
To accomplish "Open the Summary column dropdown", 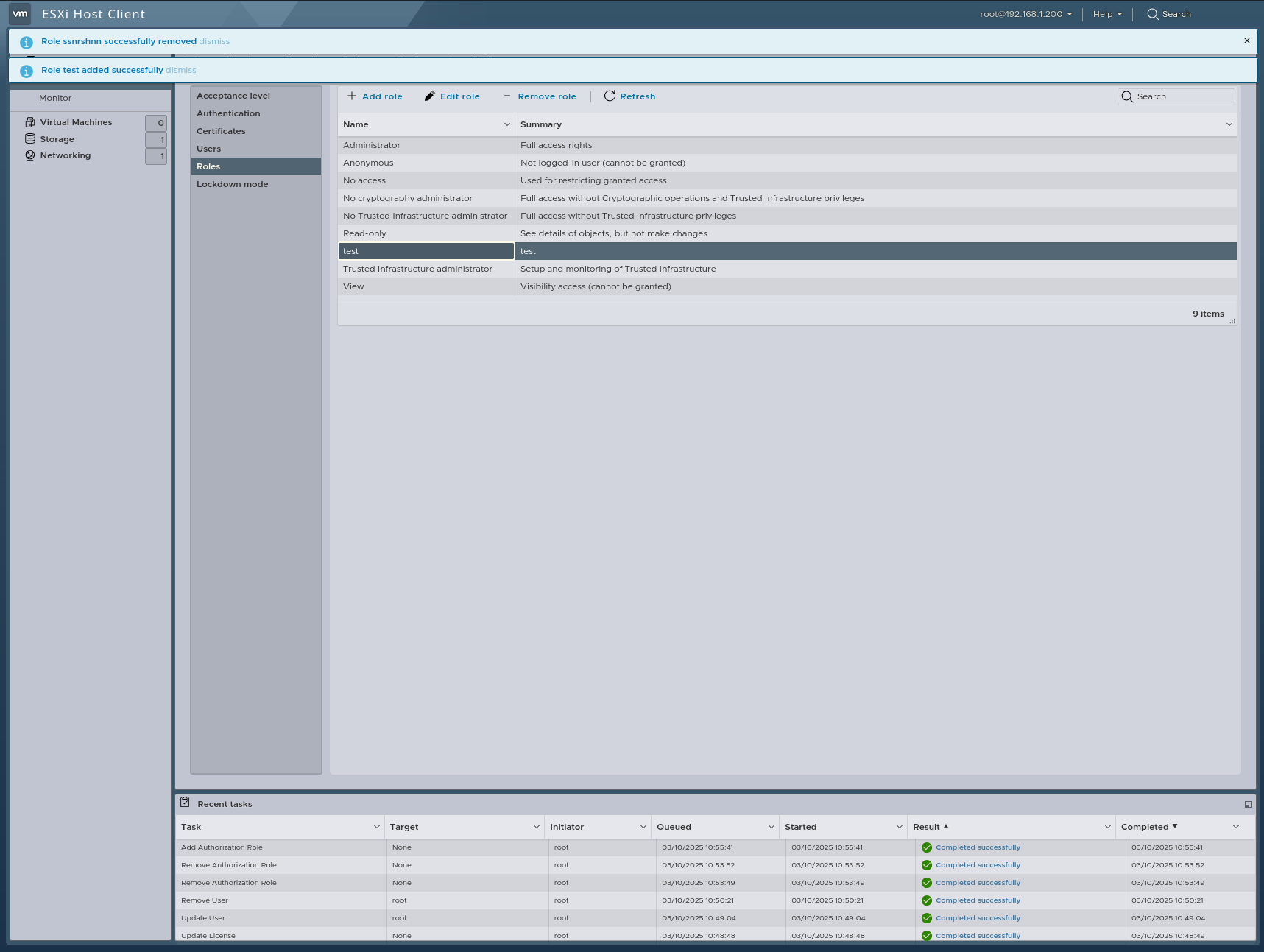I will tap(1229, 124).
